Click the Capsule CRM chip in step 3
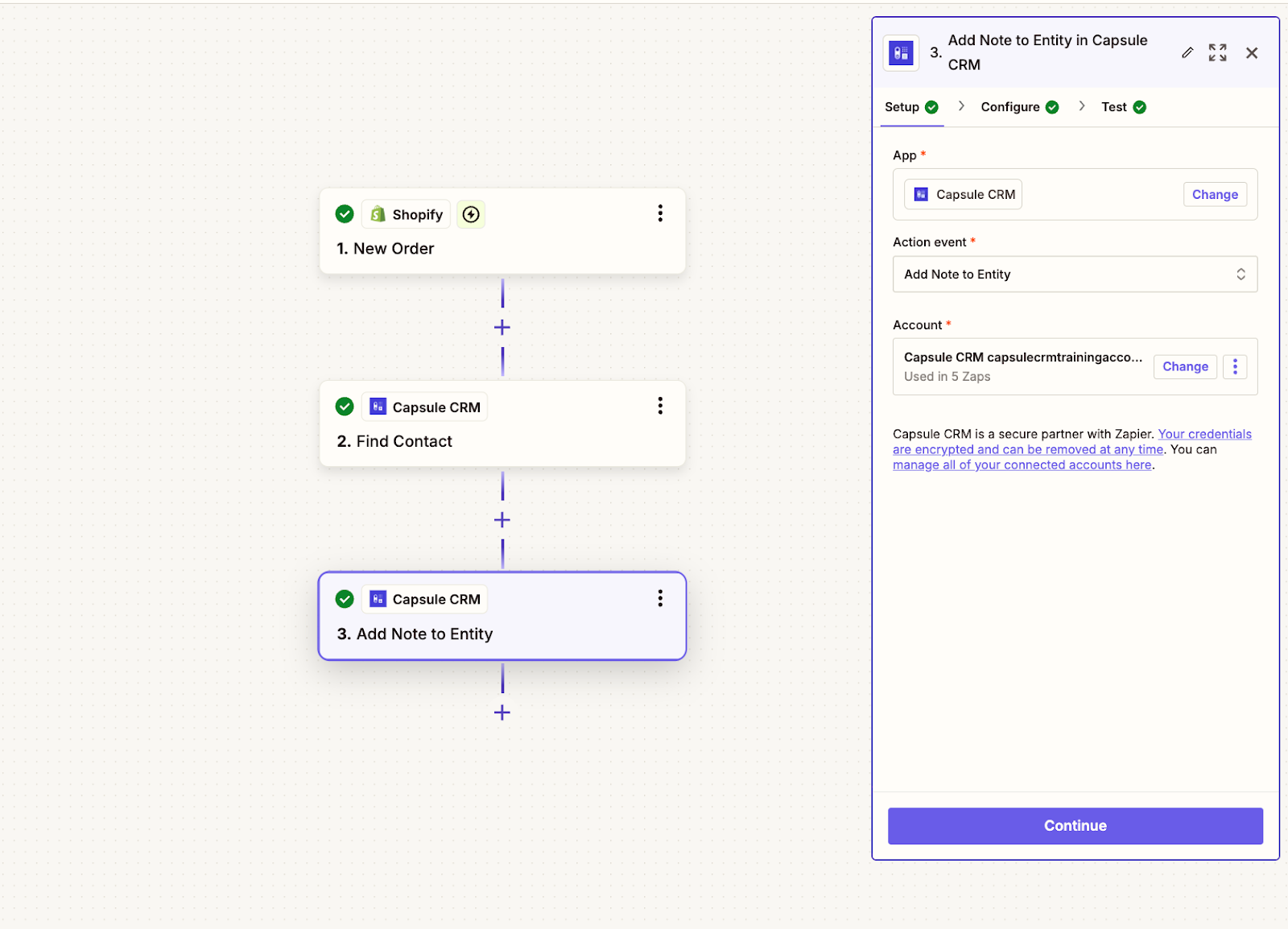 425,599
